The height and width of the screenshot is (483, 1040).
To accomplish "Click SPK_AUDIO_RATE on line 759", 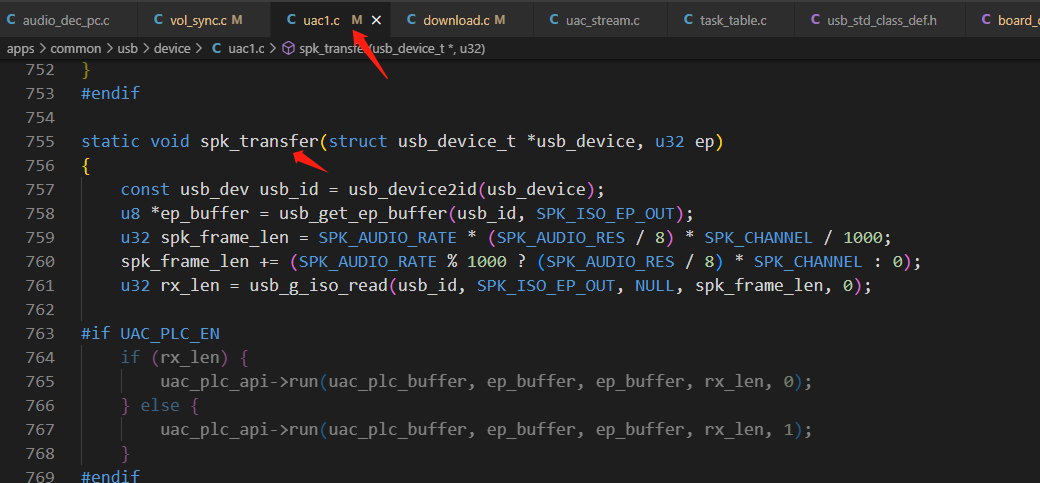I will tap(388, 238).
